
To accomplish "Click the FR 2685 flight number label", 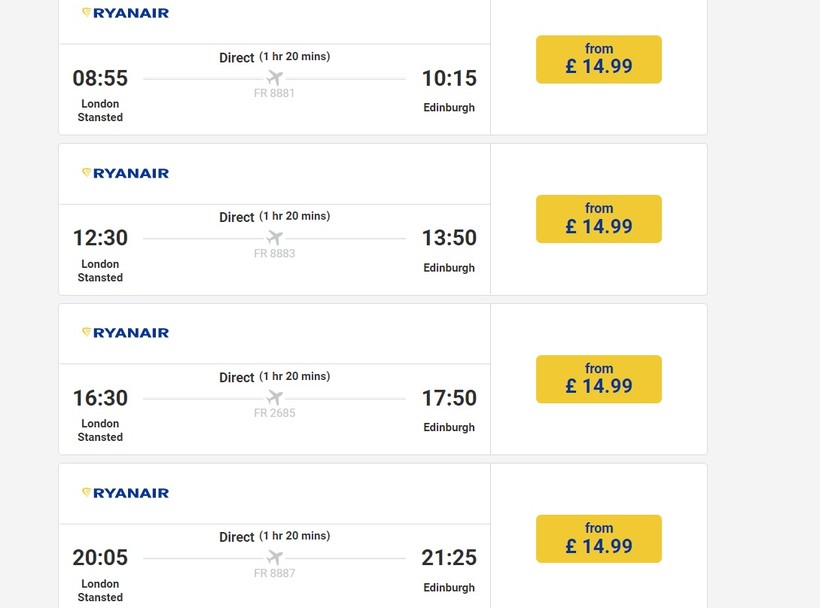I will [275, 413].
